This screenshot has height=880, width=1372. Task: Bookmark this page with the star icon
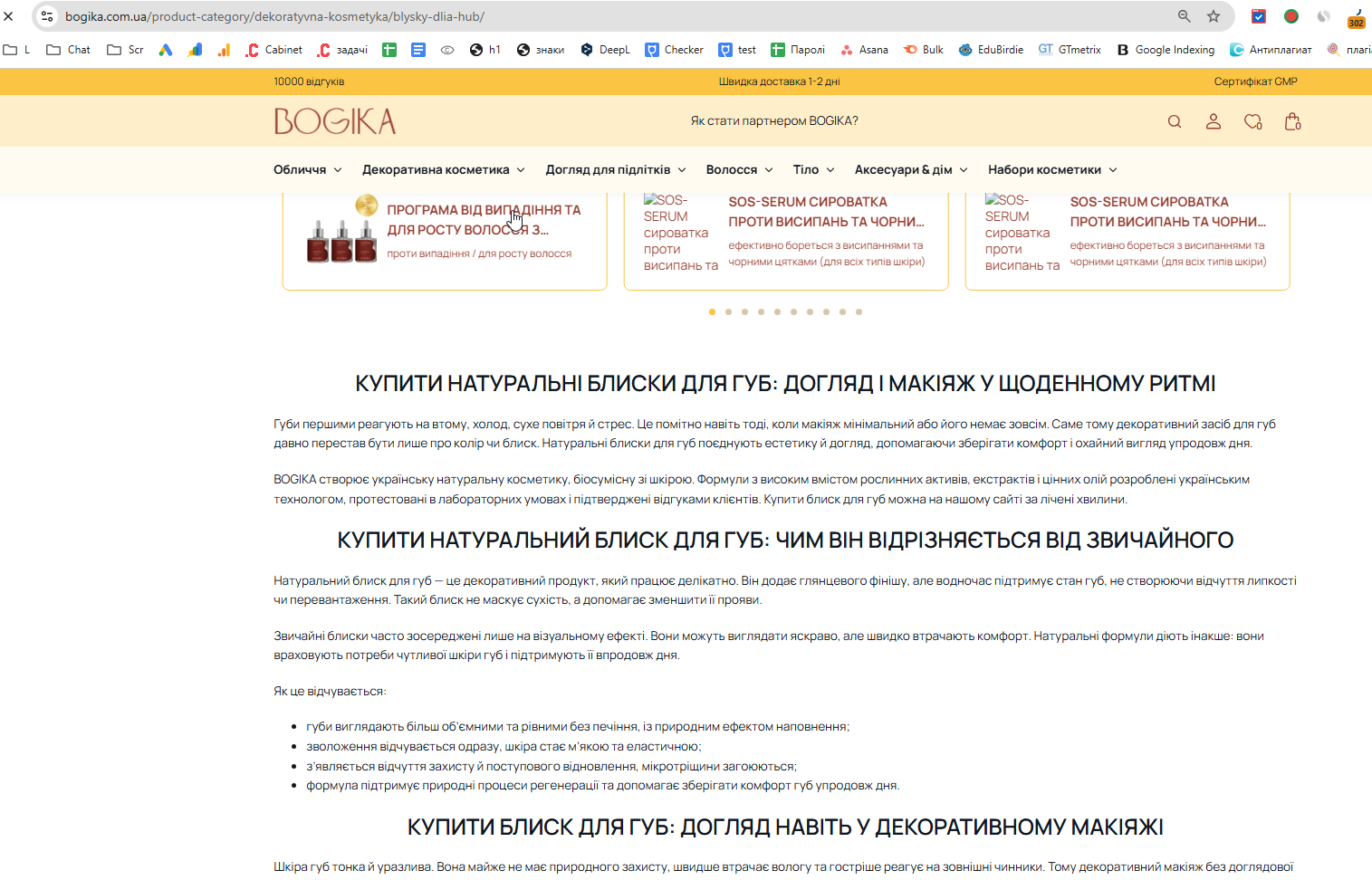coord(1214,16)
